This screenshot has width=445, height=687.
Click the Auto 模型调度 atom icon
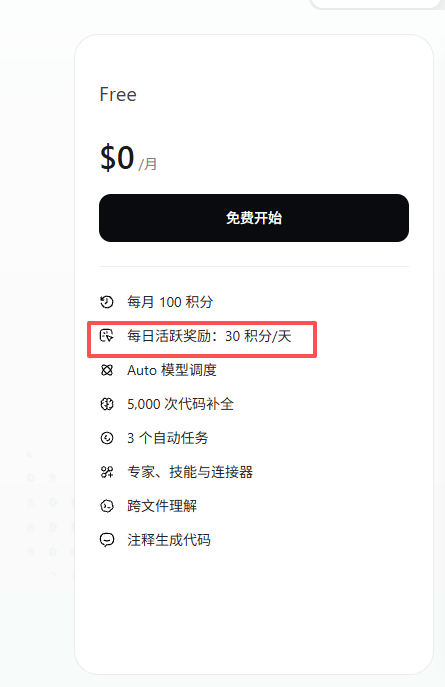point(106,370)
